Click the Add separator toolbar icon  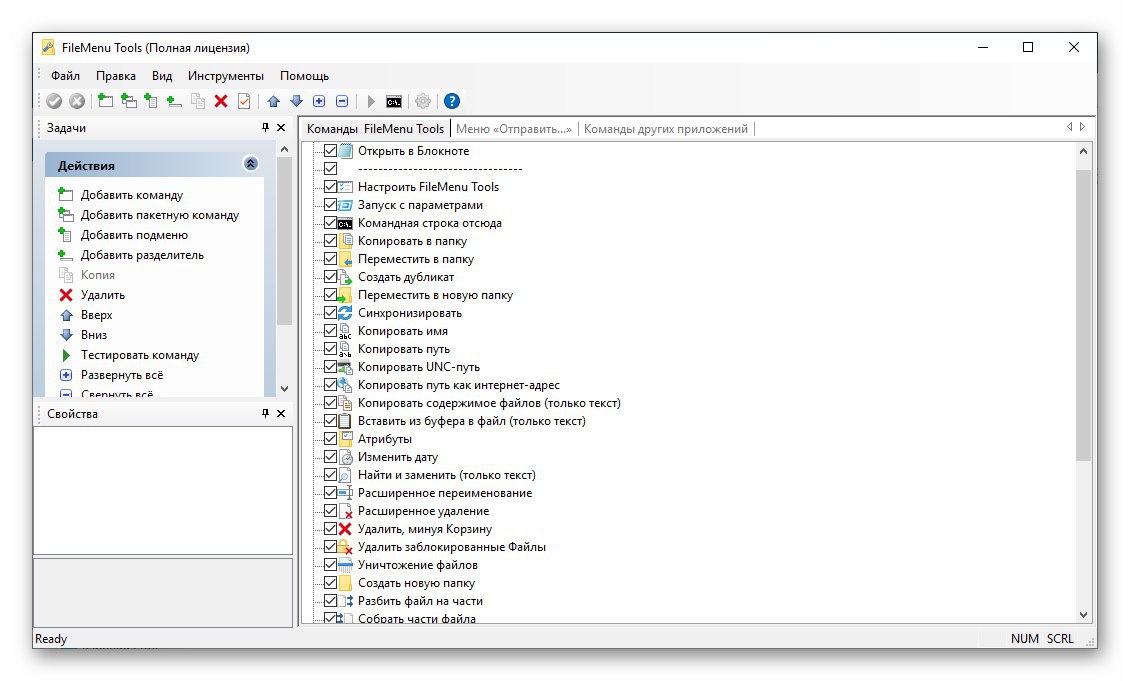[x=174, y=101]
